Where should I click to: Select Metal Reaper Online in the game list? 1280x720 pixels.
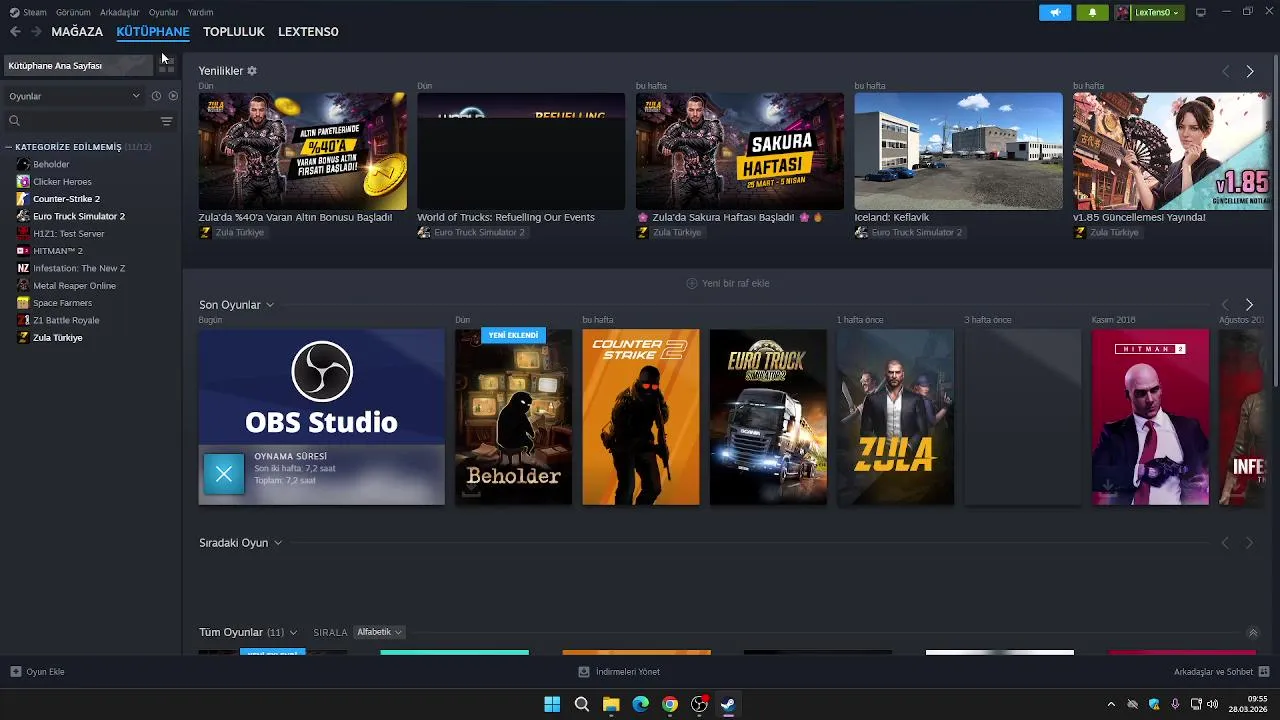(x=74, y=286)
